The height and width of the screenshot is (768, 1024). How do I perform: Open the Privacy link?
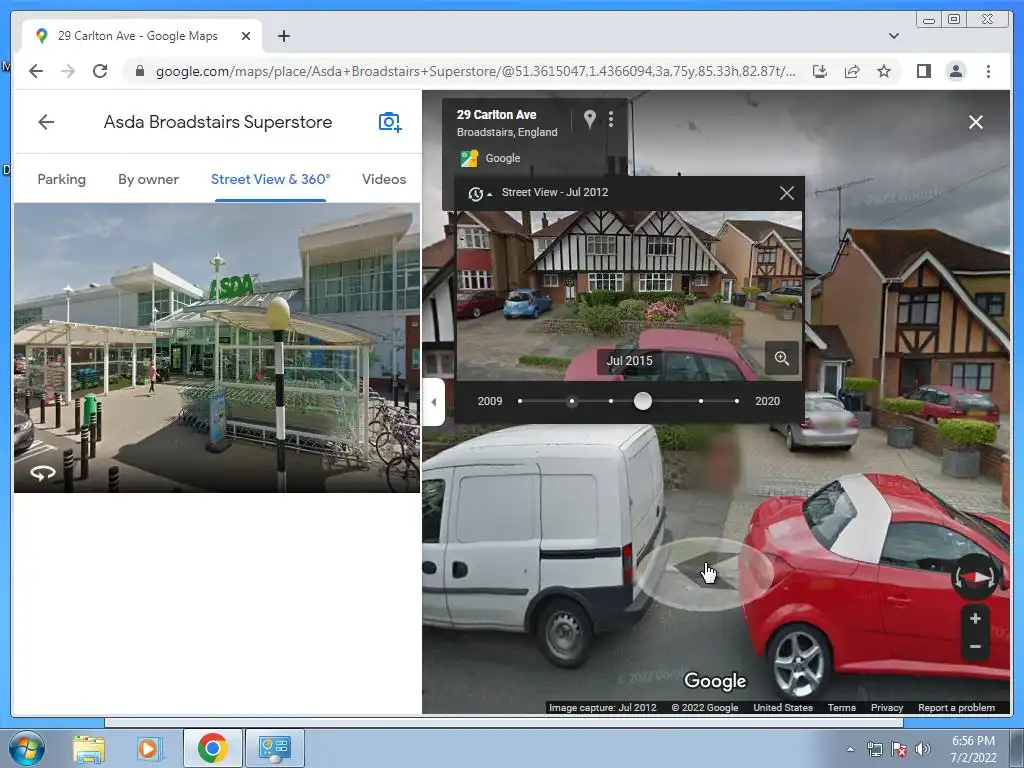coord(886,707)
